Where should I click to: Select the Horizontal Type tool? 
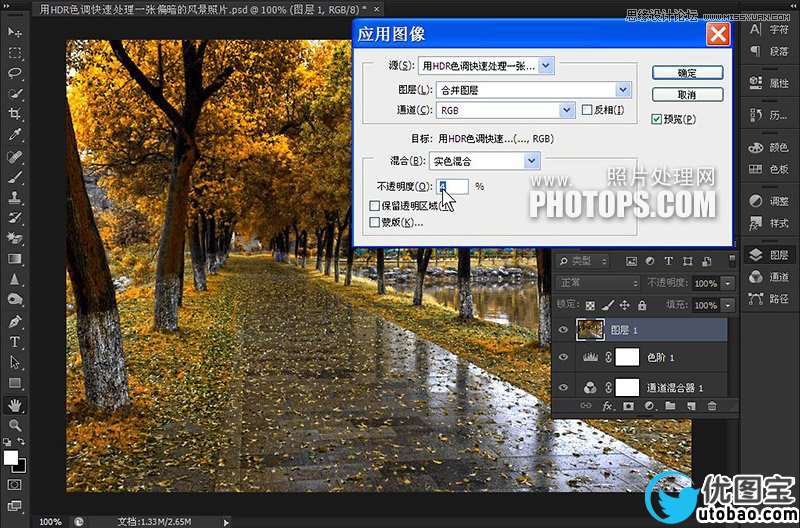[15, 342]
